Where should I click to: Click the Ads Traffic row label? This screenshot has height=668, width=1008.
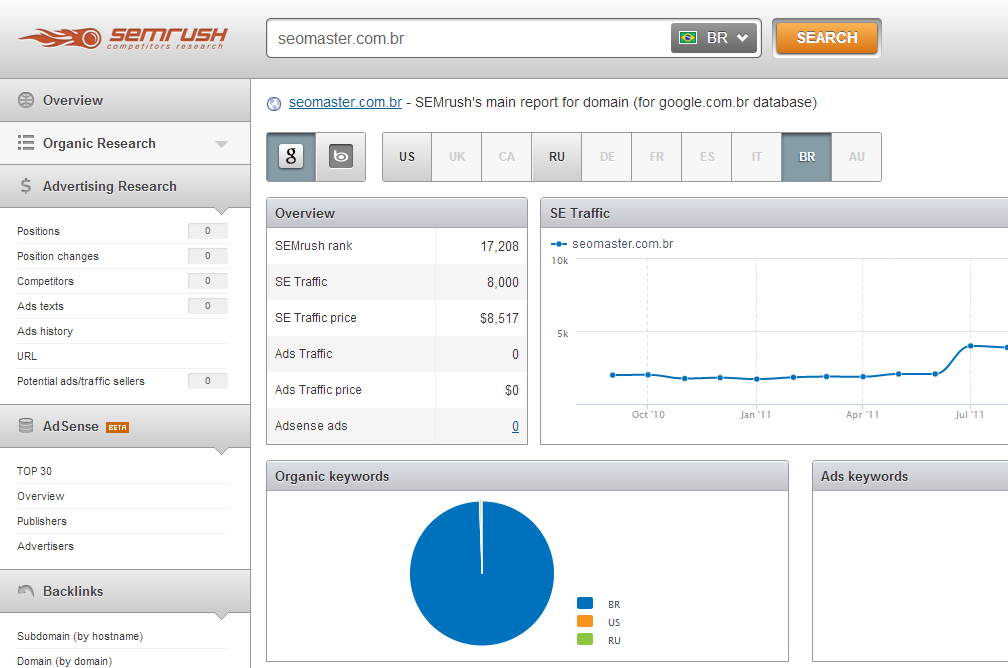(303, 354)
